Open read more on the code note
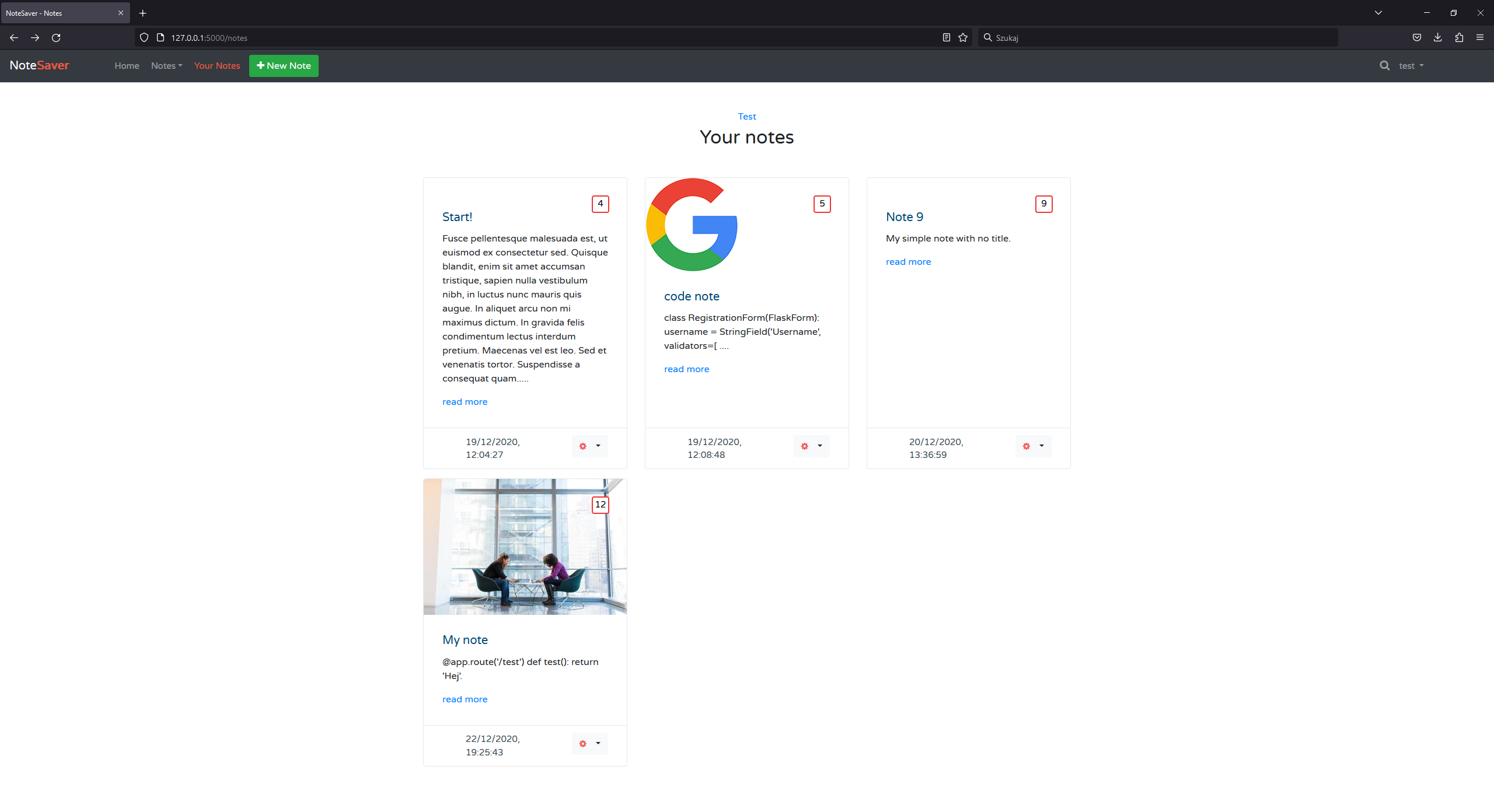The height and width of the screenshot is (812, 1494). [686, 369]
